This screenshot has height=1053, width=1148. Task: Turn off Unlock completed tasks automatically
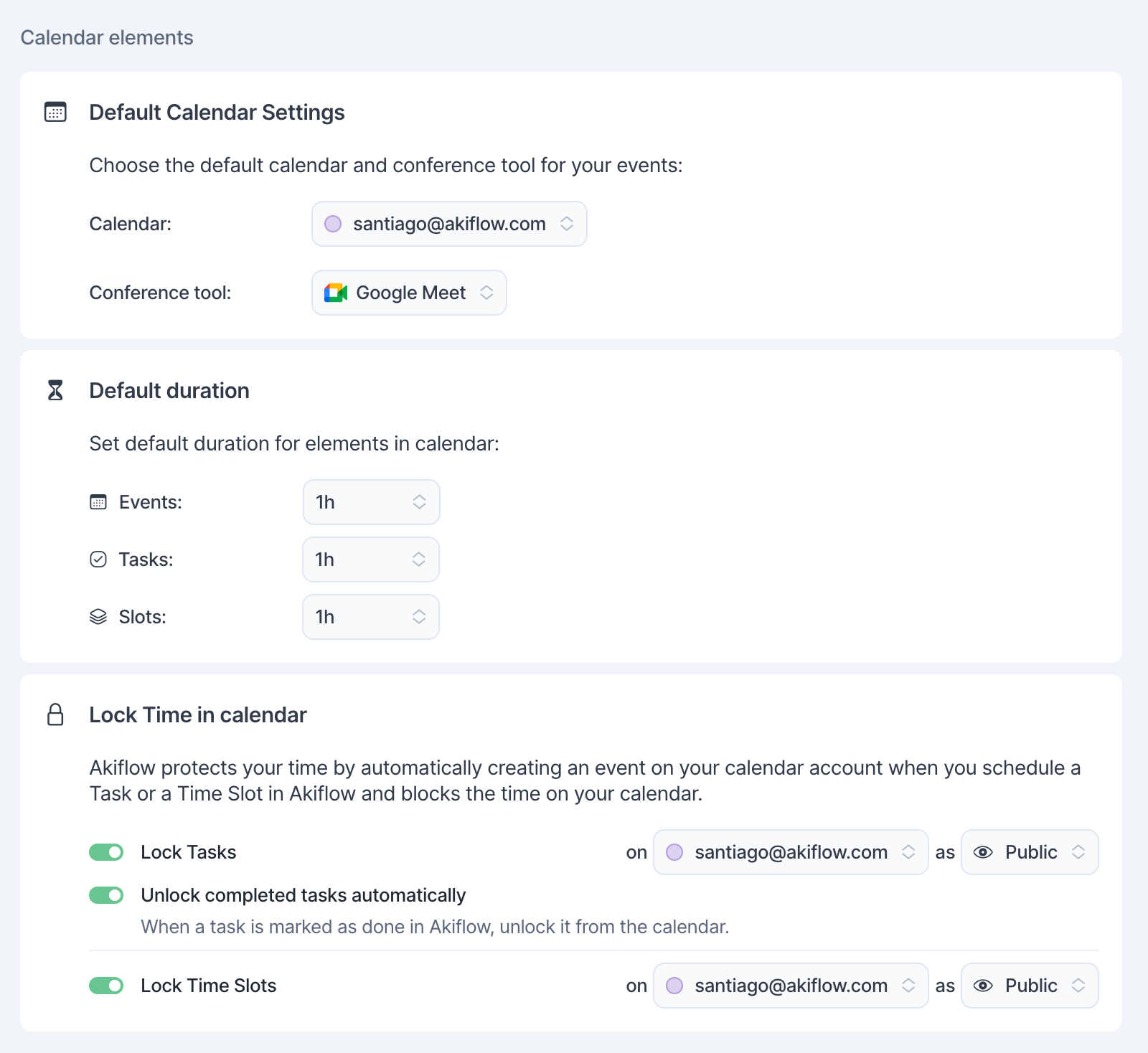tap(106, 895)
